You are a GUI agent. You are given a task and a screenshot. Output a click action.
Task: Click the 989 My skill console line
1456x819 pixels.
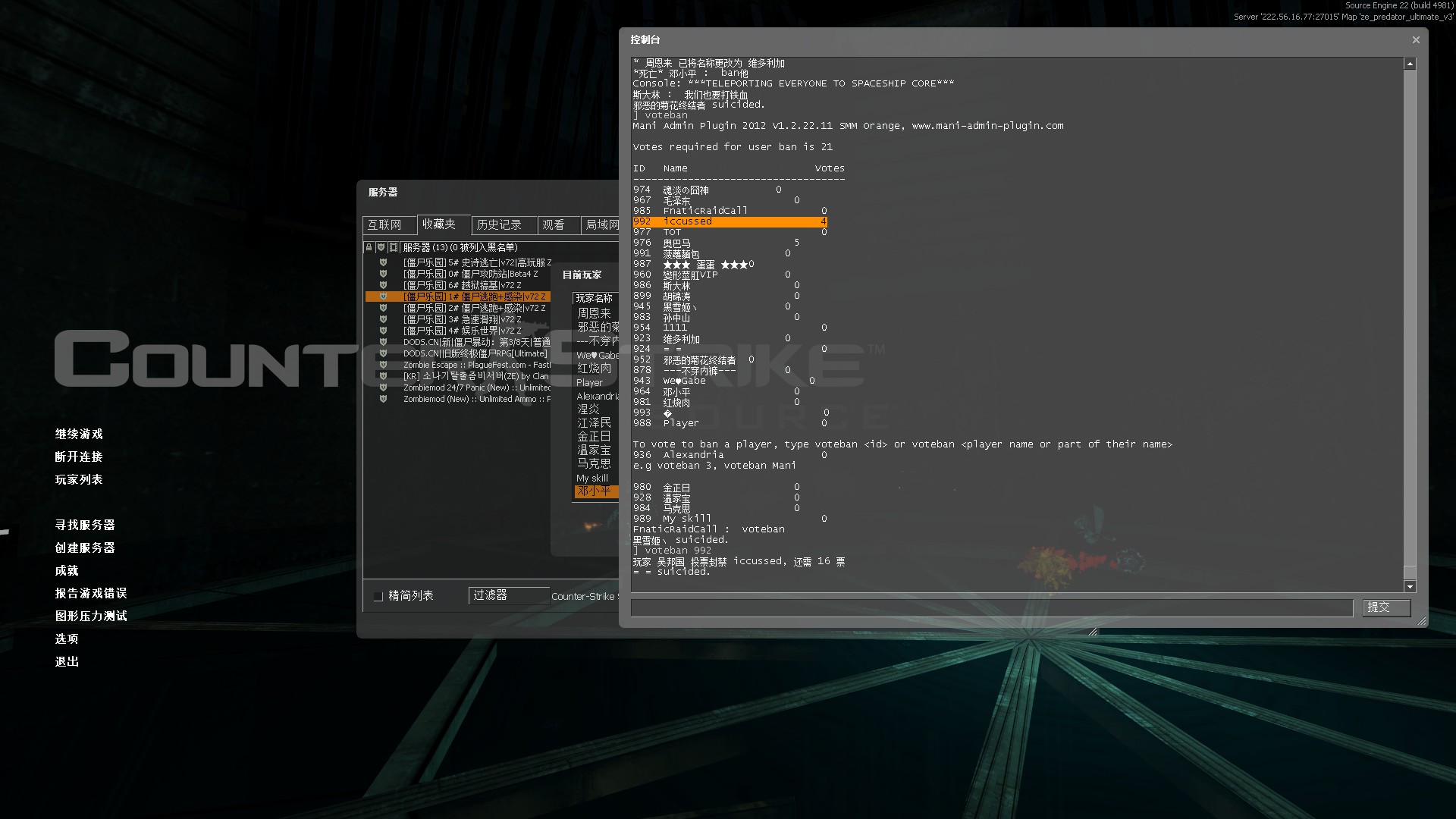(x=730, y=519)
